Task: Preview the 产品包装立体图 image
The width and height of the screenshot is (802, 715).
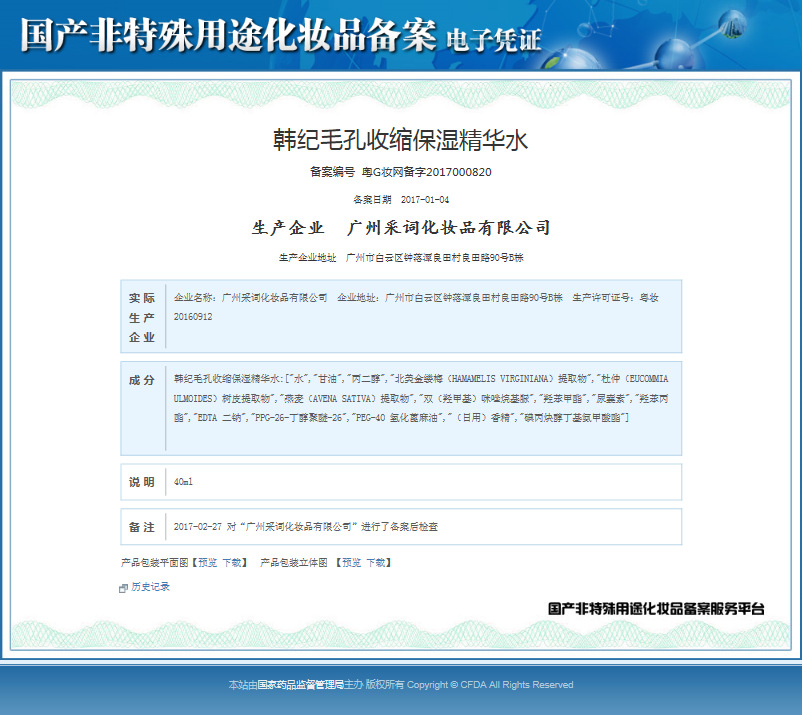Action: coord(351,563)
